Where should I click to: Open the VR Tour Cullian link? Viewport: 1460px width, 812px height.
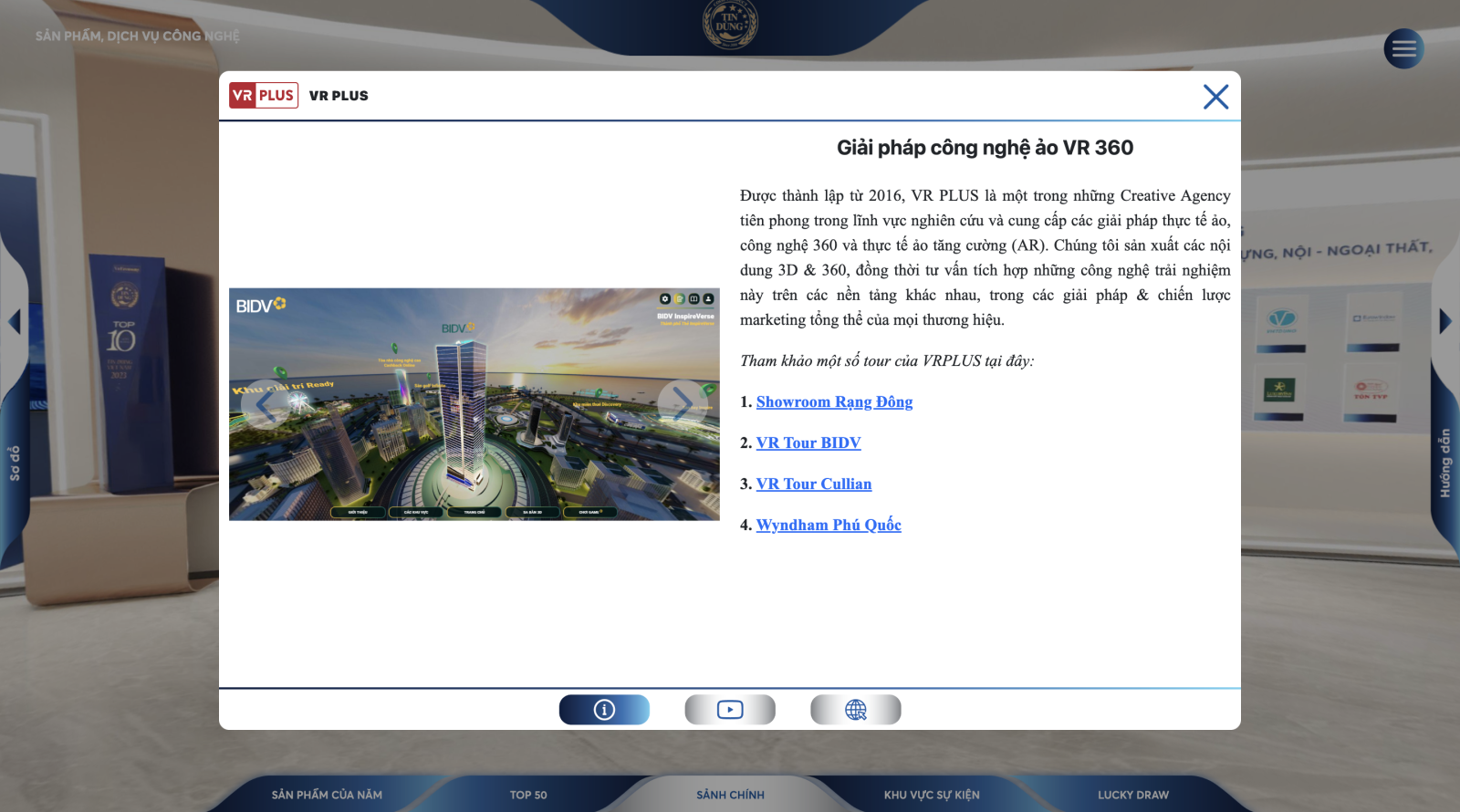[813, 484]
